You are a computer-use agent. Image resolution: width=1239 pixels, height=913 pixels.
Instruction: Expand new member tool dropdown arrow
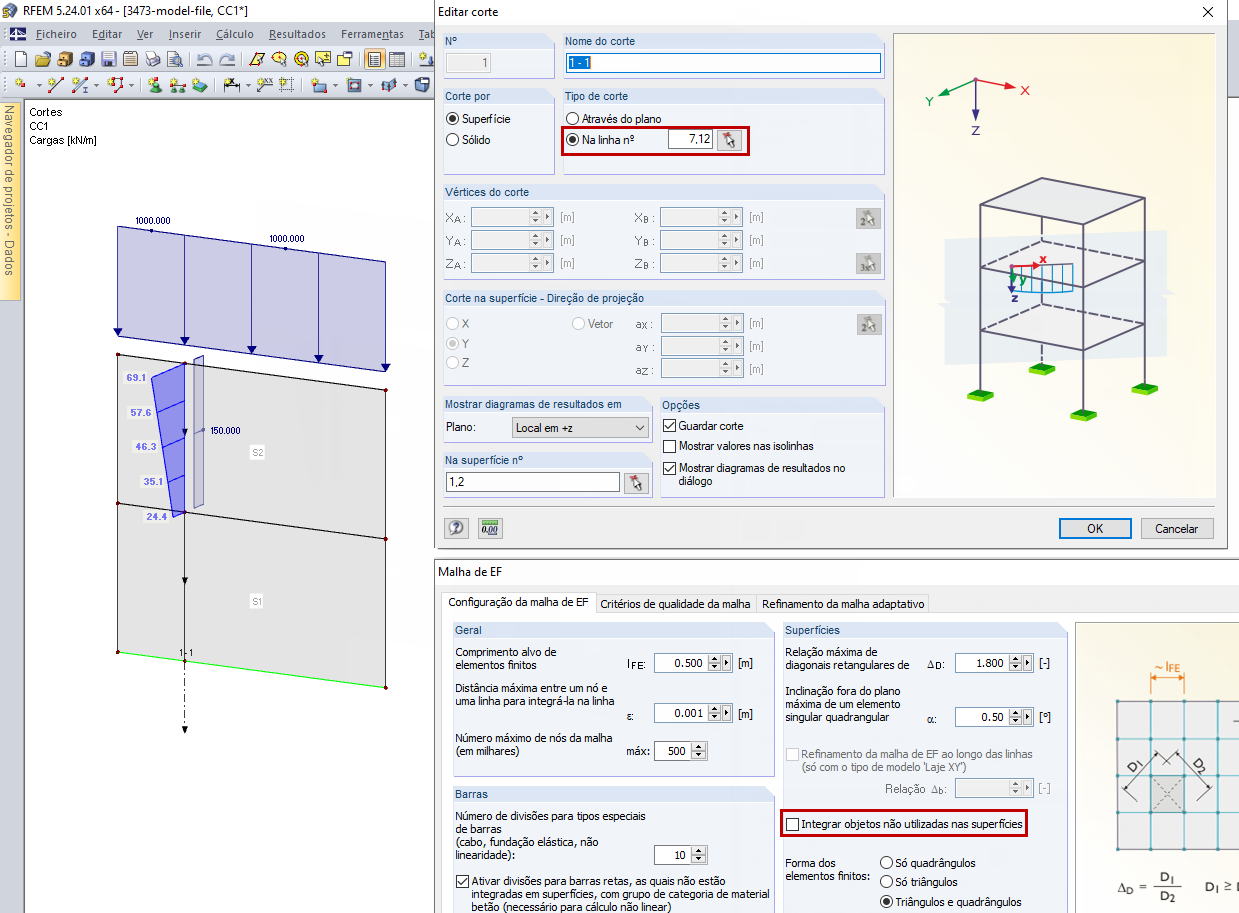[96, 86]
